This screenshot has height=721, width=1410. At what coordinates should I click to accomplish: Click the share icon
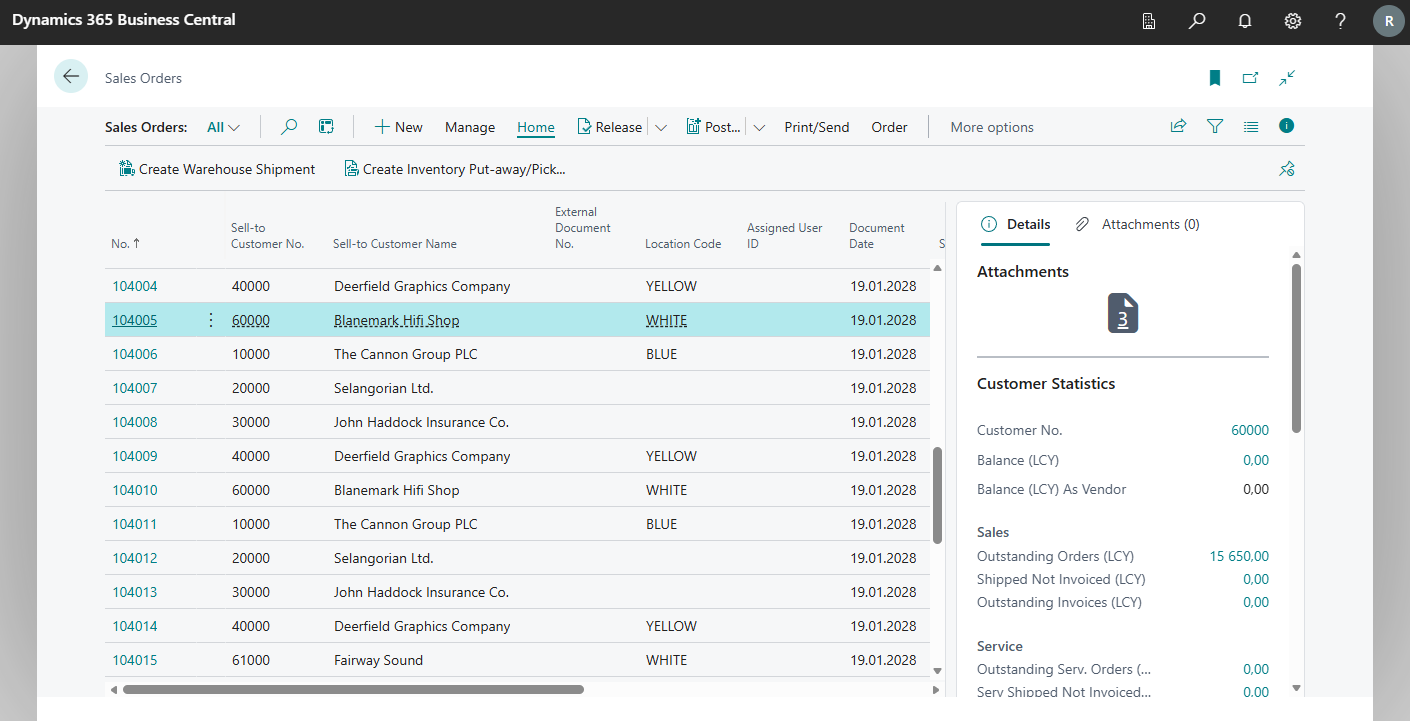[1178, 126]
